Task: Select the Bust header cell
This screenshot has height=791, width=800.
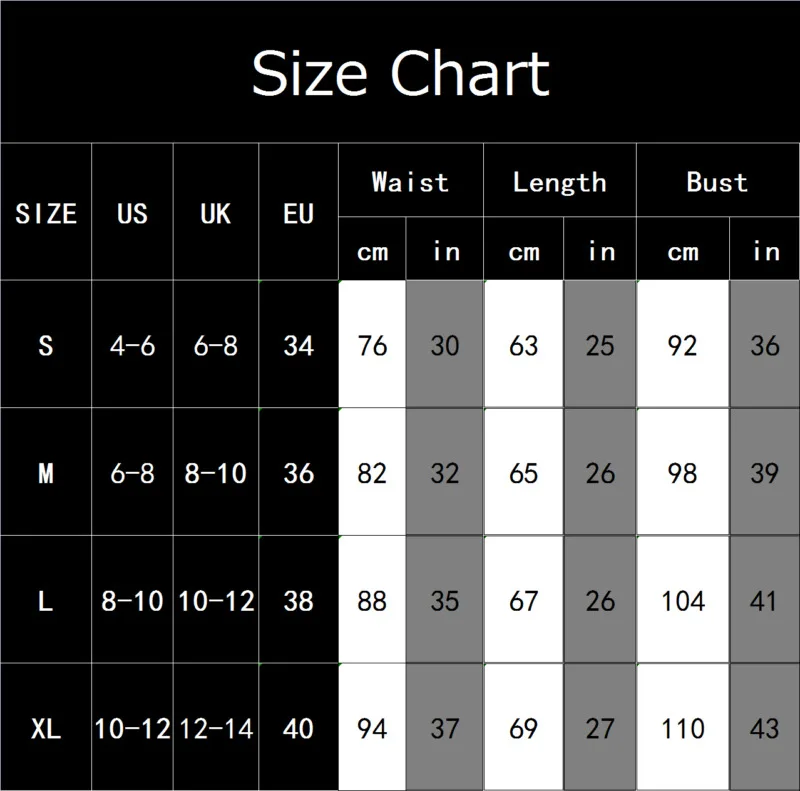Action: tap(717, 182)
